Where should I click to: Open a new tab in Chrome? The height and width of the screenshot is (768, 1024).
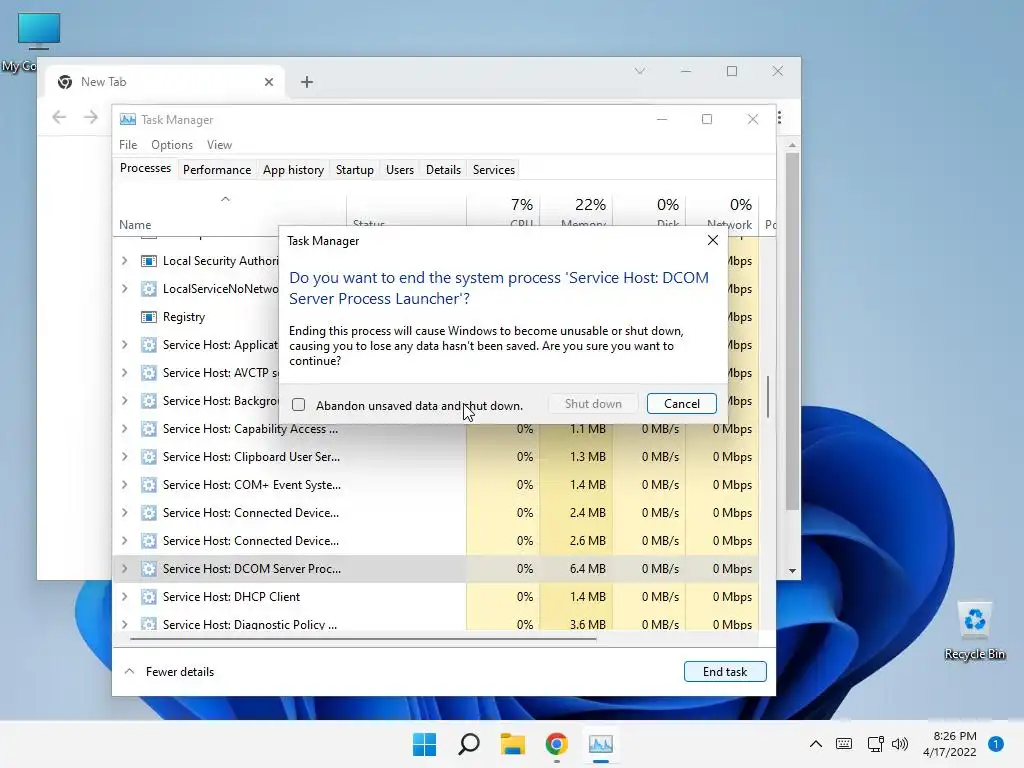coord(307,82)
